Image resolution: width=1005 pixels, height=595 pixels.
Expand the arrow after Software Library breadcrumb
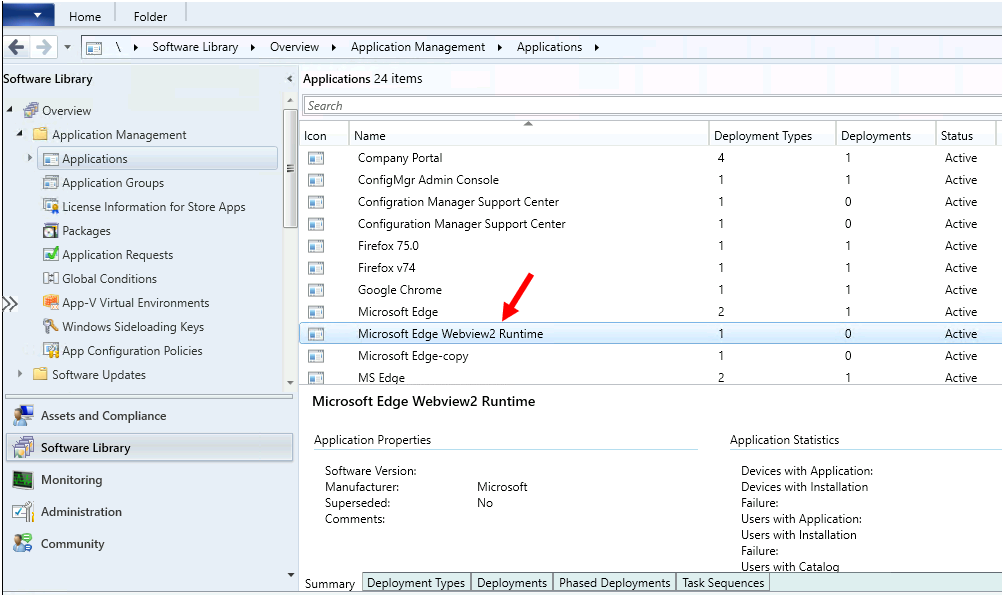[x=253, y=47]
